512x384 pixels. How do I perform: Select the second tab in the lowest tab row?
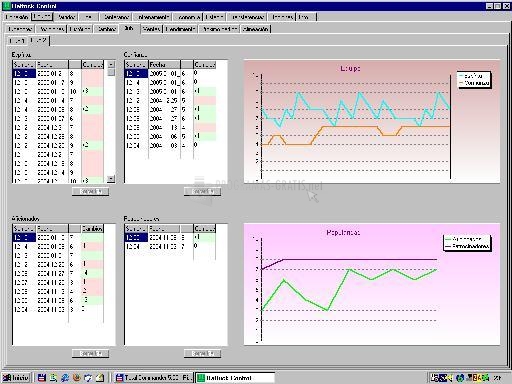click(39, 41)
